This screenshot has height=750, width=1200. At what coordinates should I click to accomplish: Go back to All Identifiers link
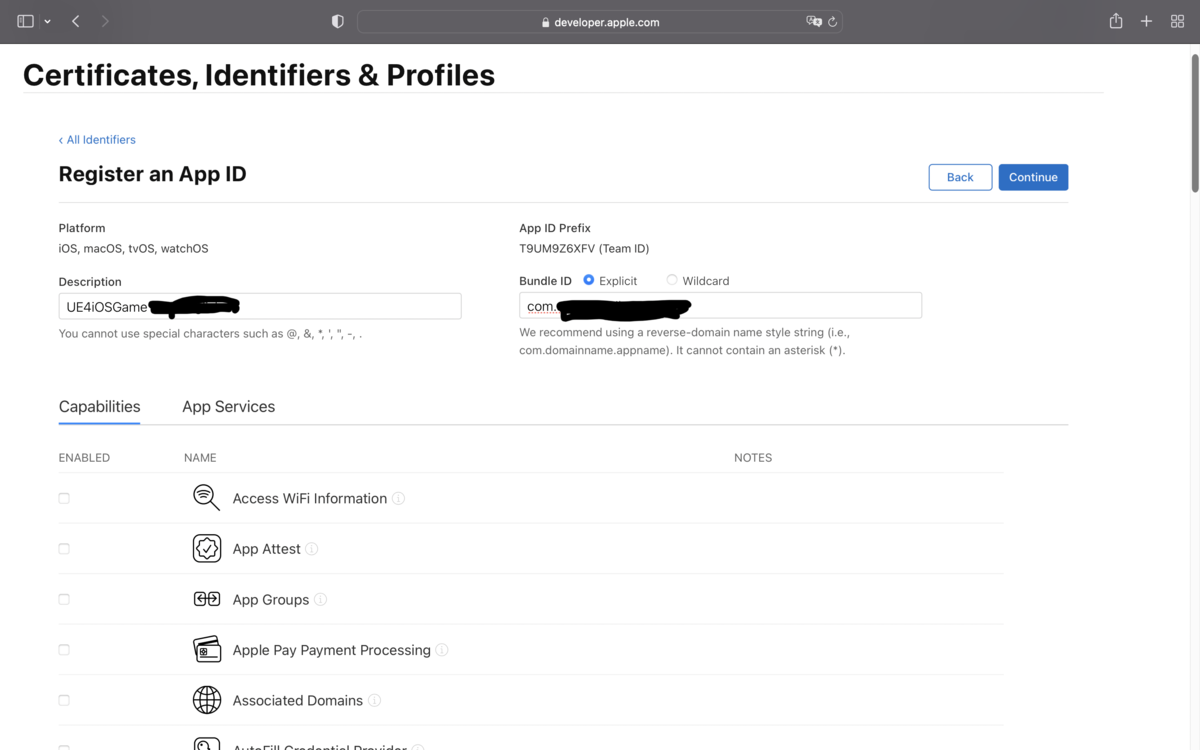point(97,140)
